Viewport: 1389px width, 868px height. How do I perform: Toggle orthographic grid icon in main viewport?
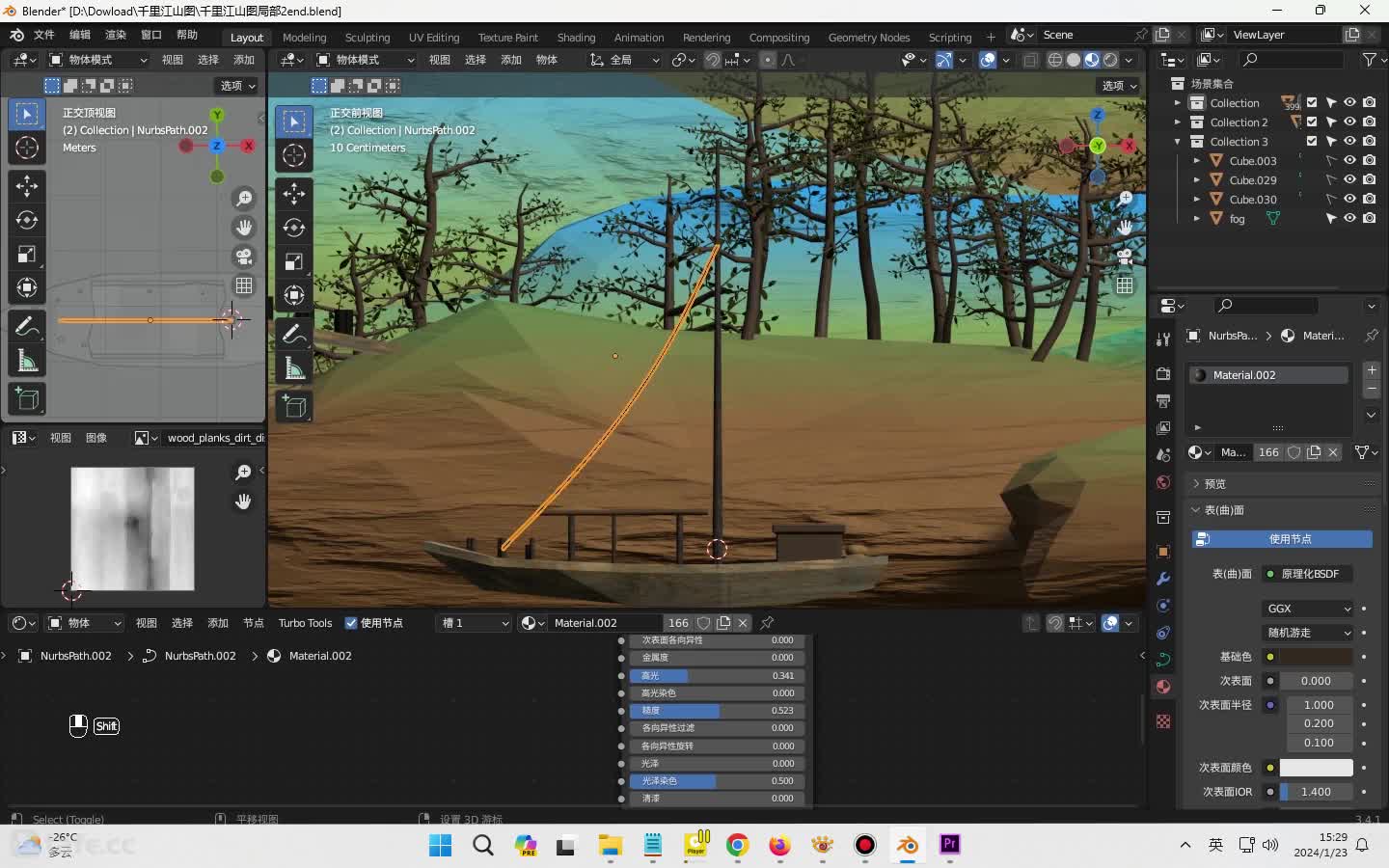click(x=1125, y=285)
